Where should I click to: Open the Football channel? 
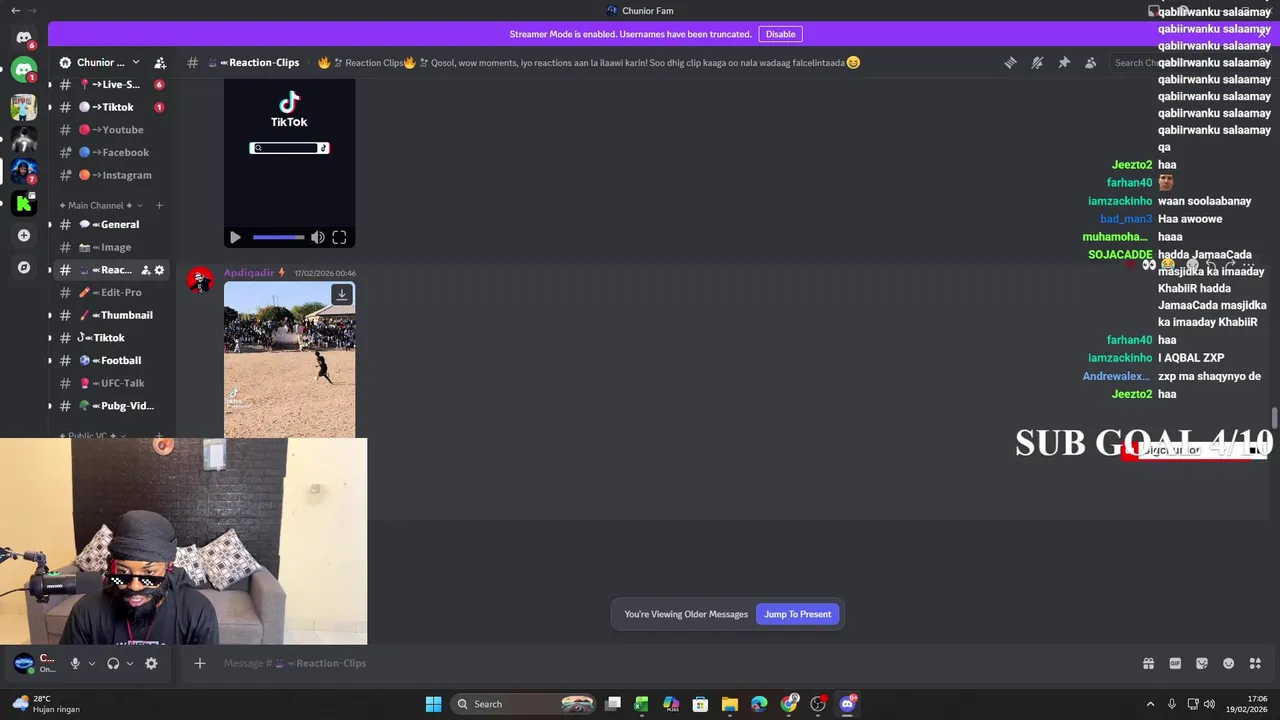[x=112, y=360]
